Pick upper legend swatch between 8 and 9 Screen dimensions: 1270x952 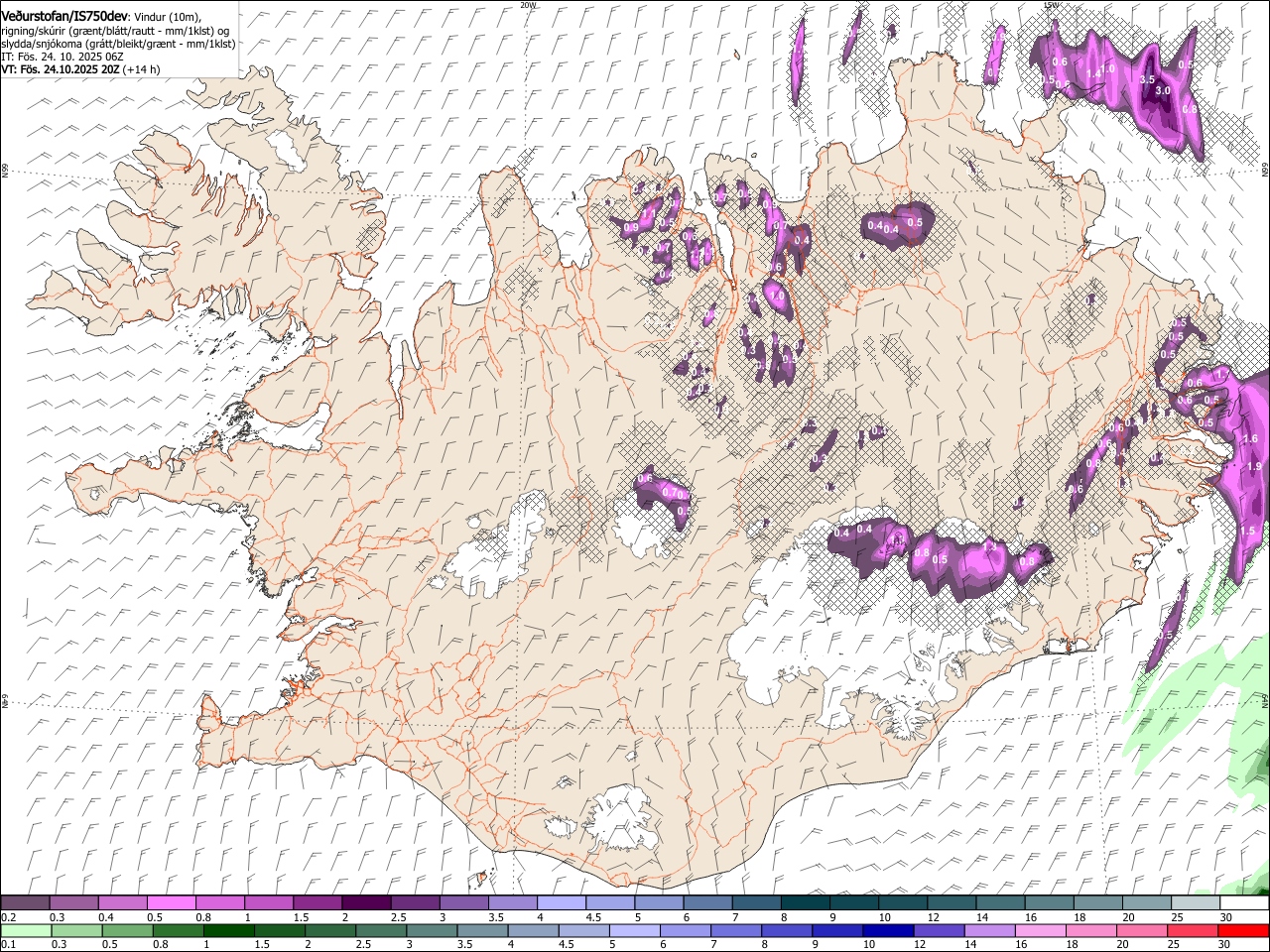coord(804,903)
